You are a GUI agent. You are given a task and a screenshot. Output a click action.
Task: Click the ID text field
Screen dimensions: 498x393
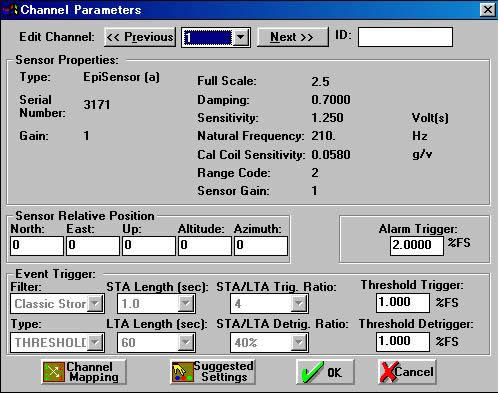[405, 37]
